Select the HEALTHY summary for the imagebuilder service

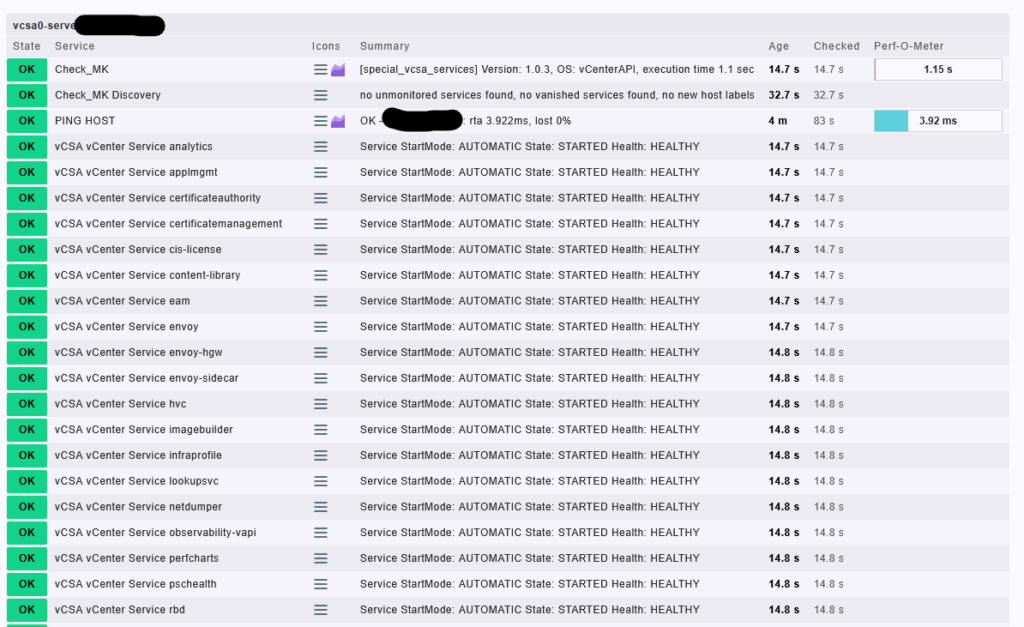[x=530, y=430]
